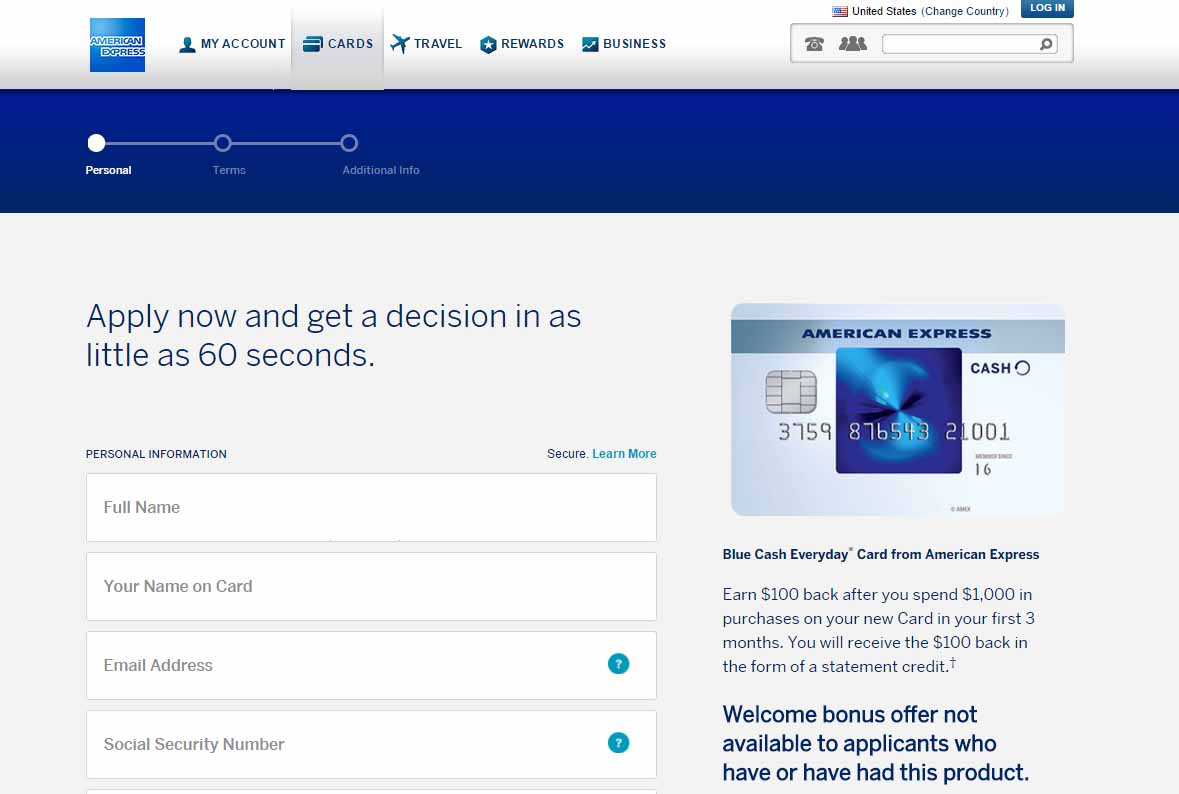Click the 'Blue Cash Everyday Card from American Express' title
The width and height of the screenshot is (1179, 794).
880,554
